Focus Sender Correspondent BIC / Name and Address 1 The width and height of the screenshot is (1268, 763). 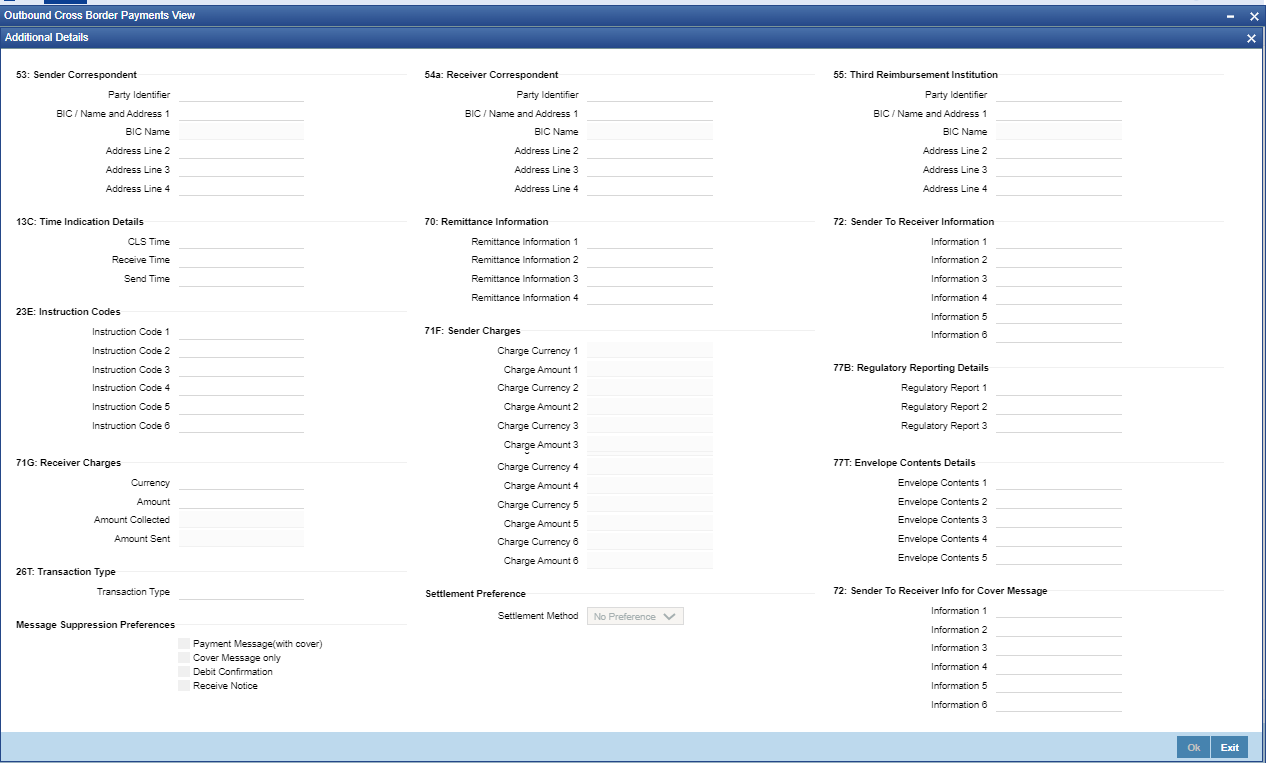pyautogui.click(x=241, y=113)
